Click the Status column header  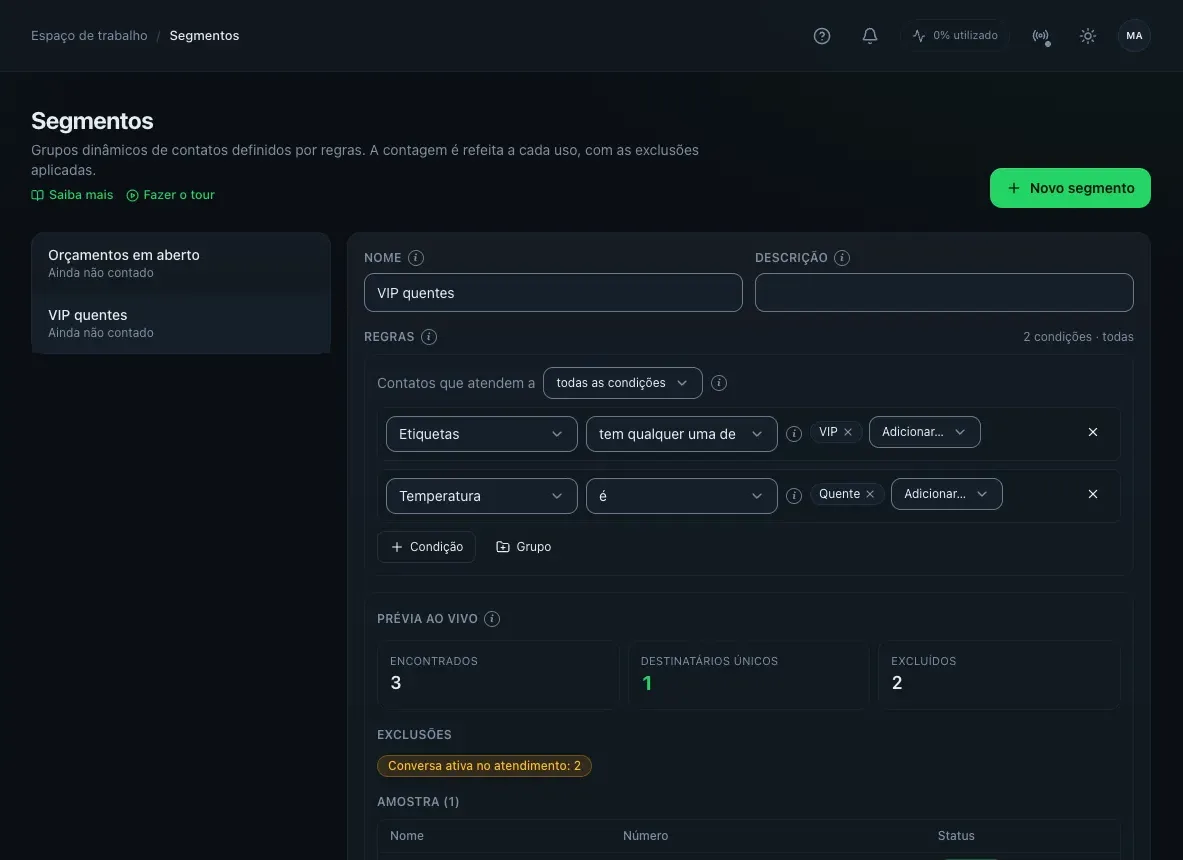point(956,836)
